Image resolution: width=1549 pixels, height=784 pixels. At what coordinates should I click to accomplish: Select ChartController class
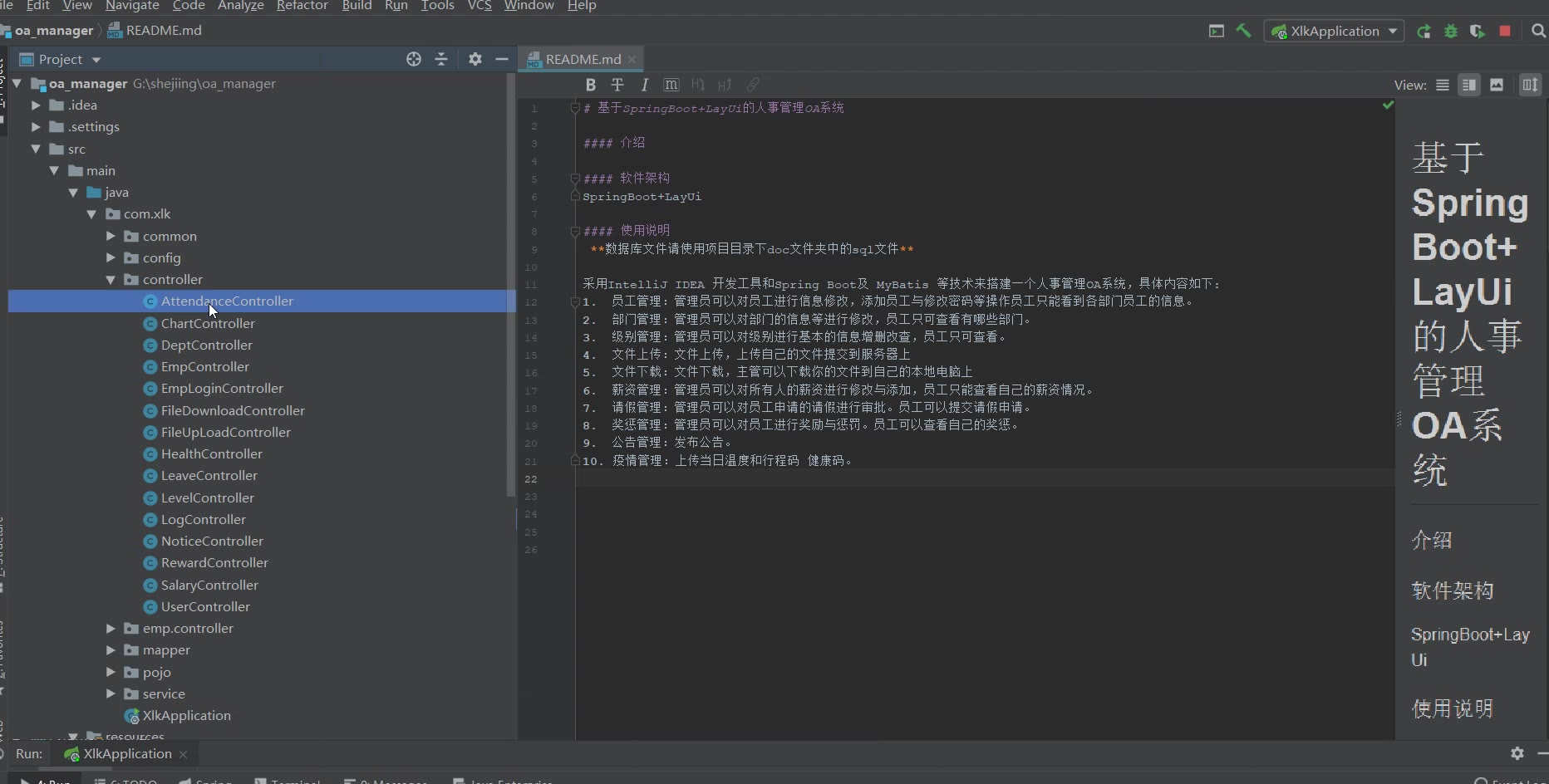pos(208,323)
